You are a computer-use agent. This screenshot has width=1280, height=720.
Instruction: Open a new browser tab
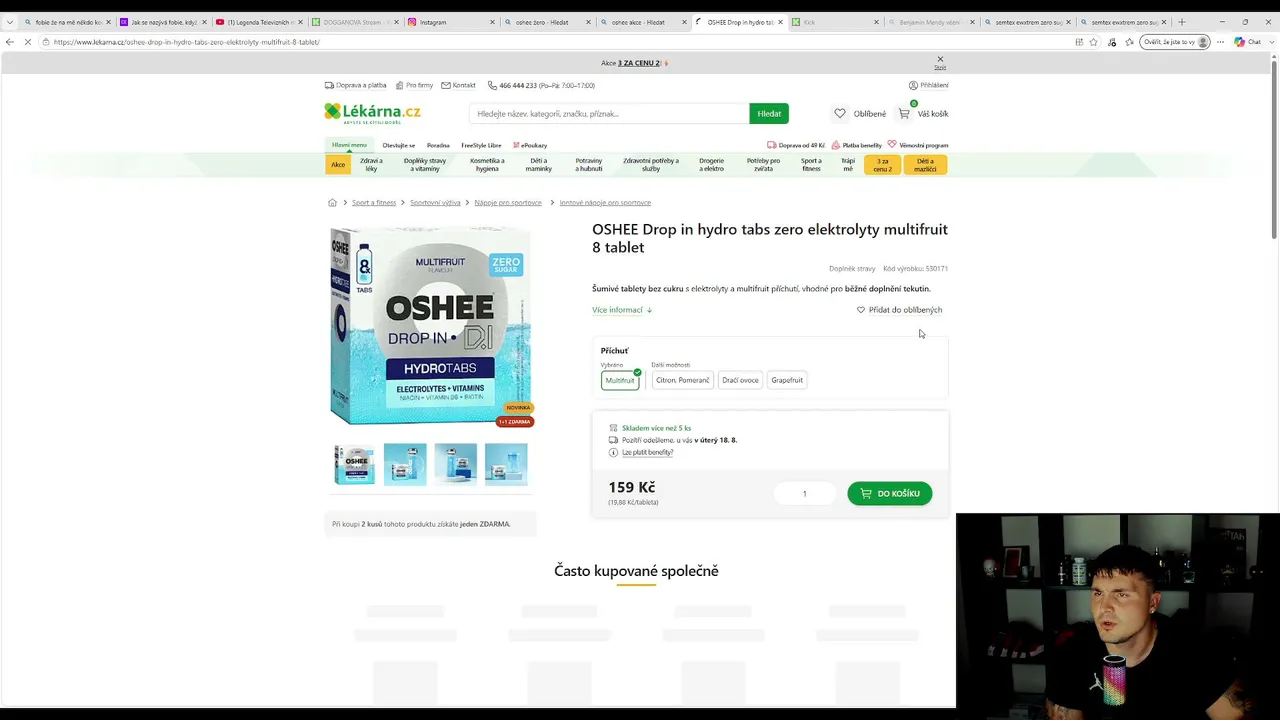click(1181, 22)
